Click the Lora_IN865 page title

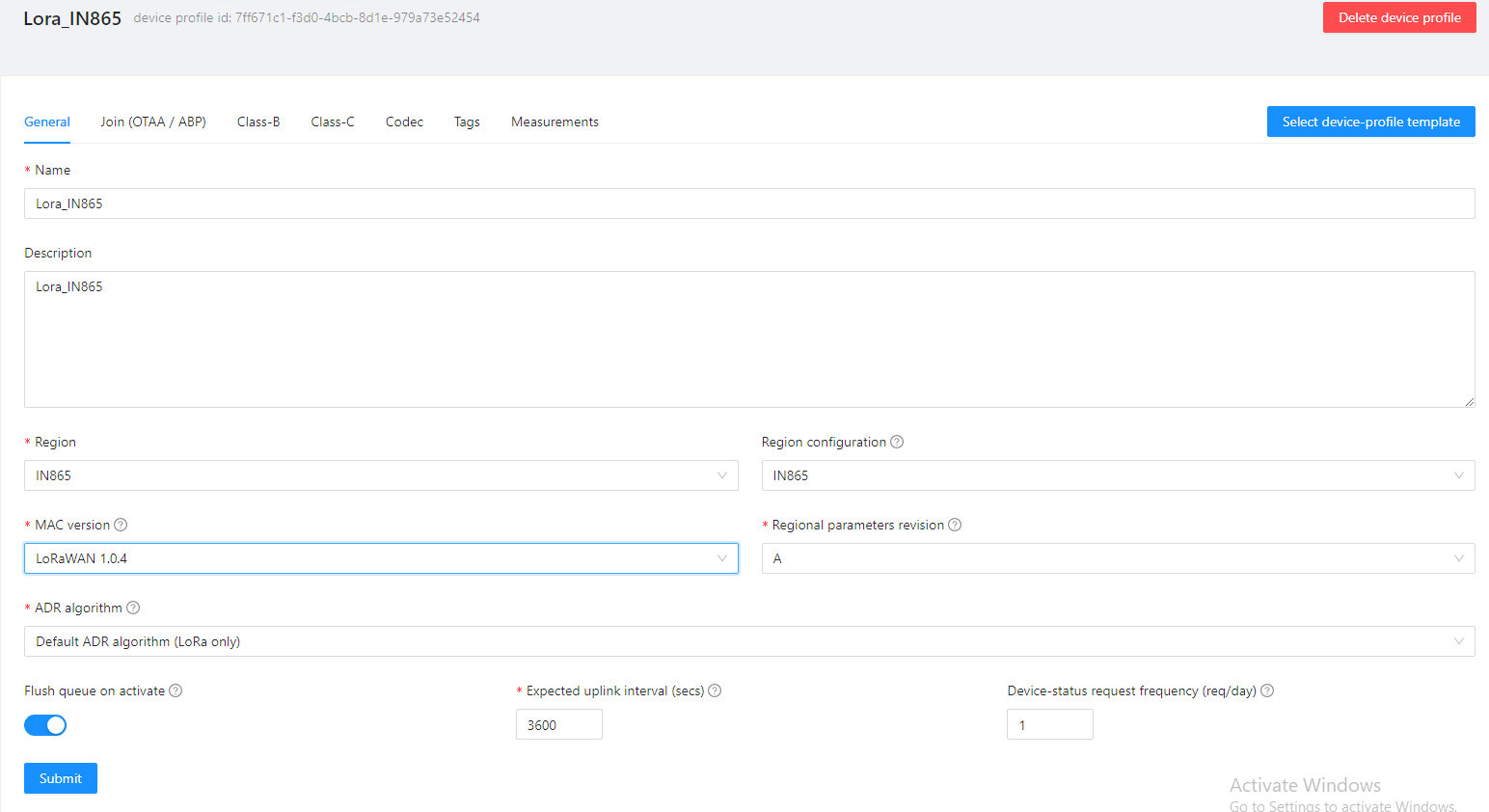coord(72,18)
